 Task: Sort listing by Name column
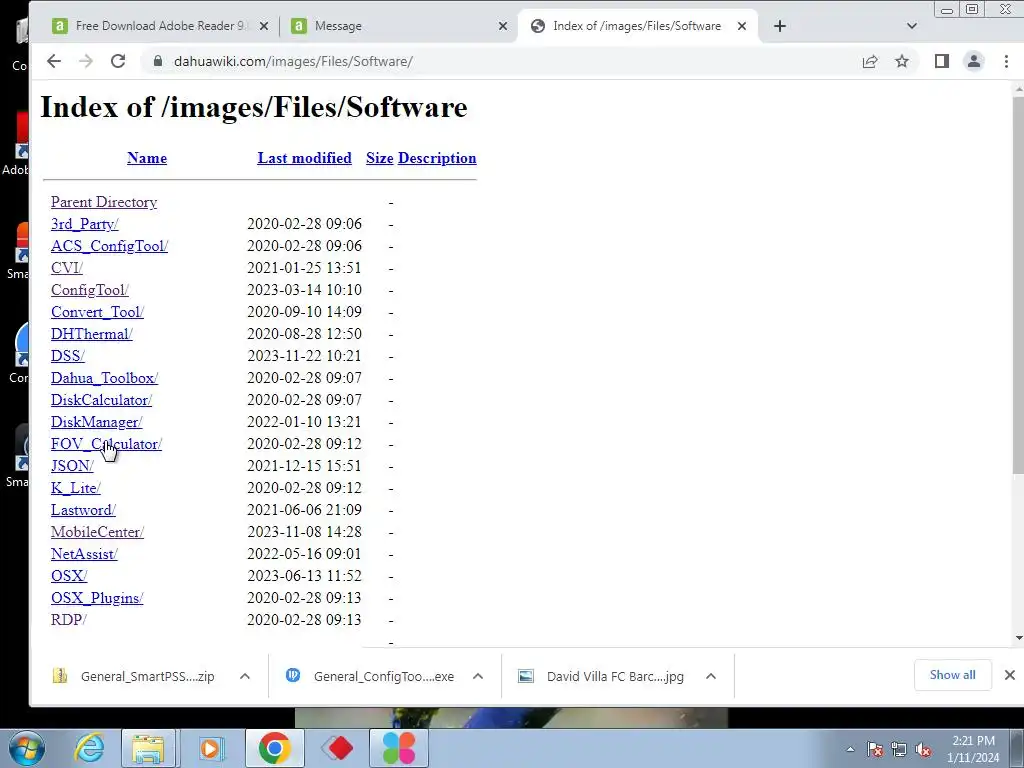(147, 158)
